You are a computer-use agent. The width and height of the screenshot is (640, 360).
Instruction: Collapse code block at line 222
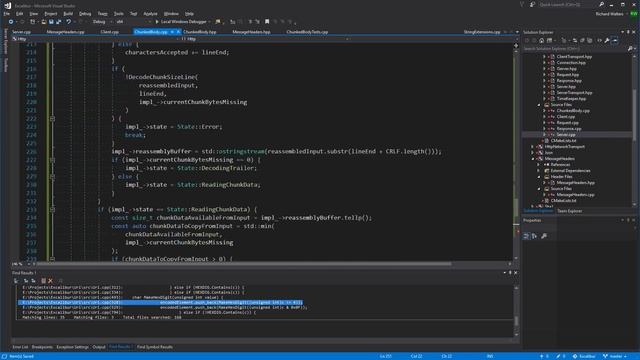(52, 119)
